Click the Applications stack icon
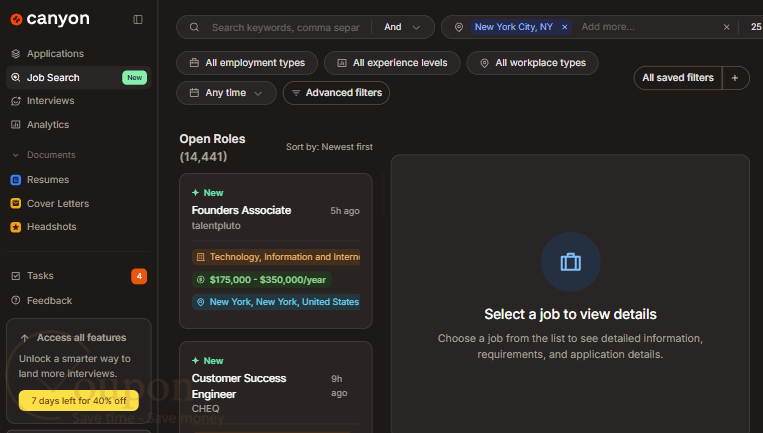763x433 pixels. coord(16,54)
